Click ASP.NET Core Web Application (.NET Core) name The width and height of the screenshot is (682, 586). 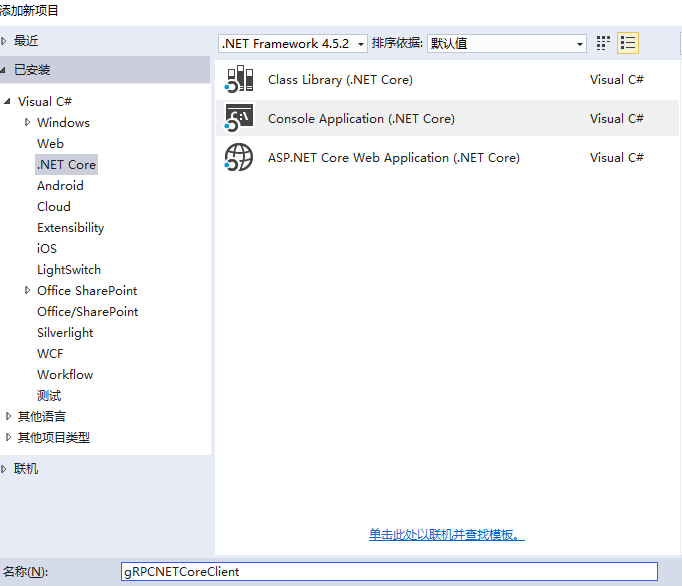(394, 157)
